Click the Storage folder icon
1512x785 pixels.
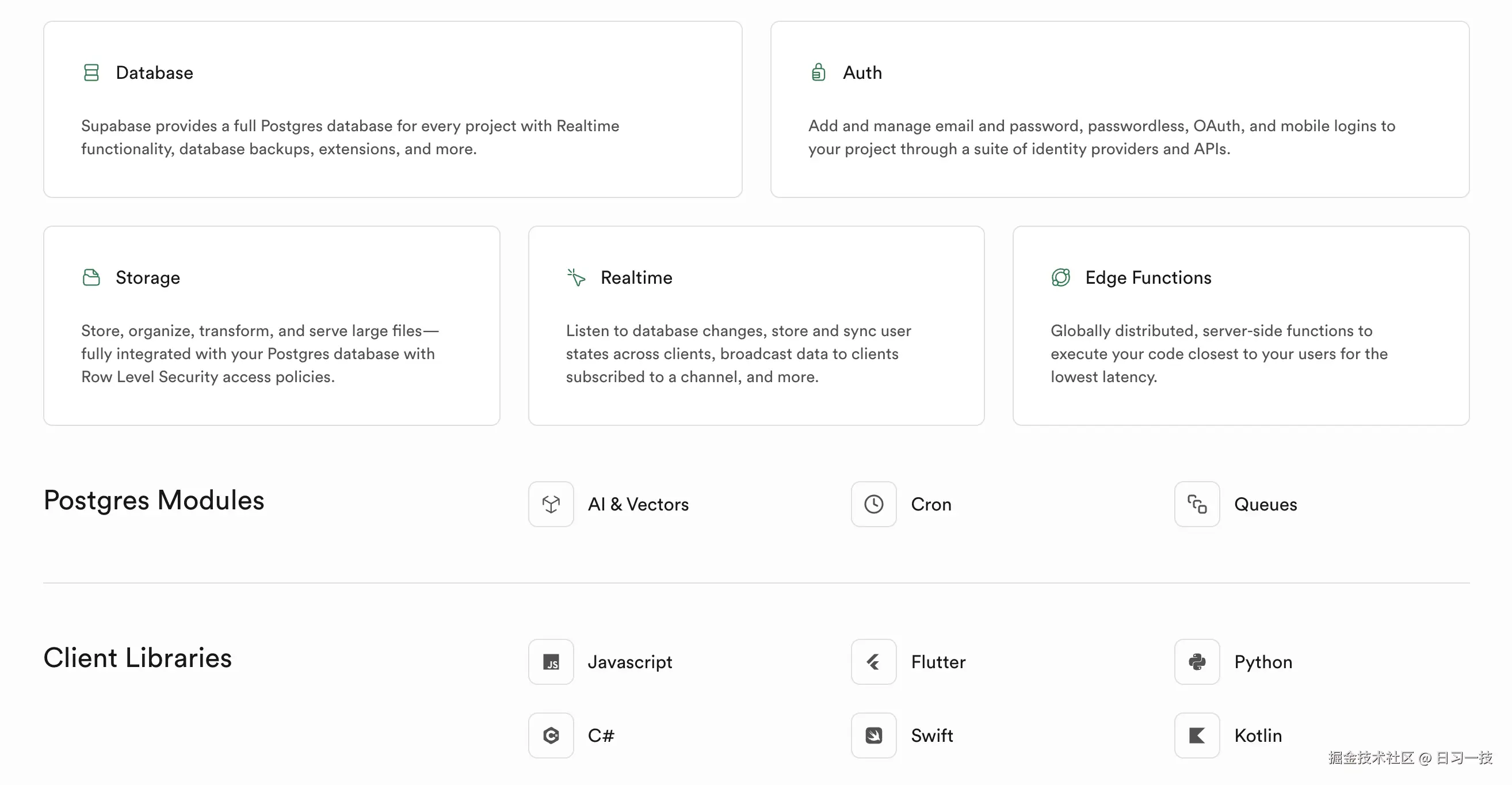point(91,278)
